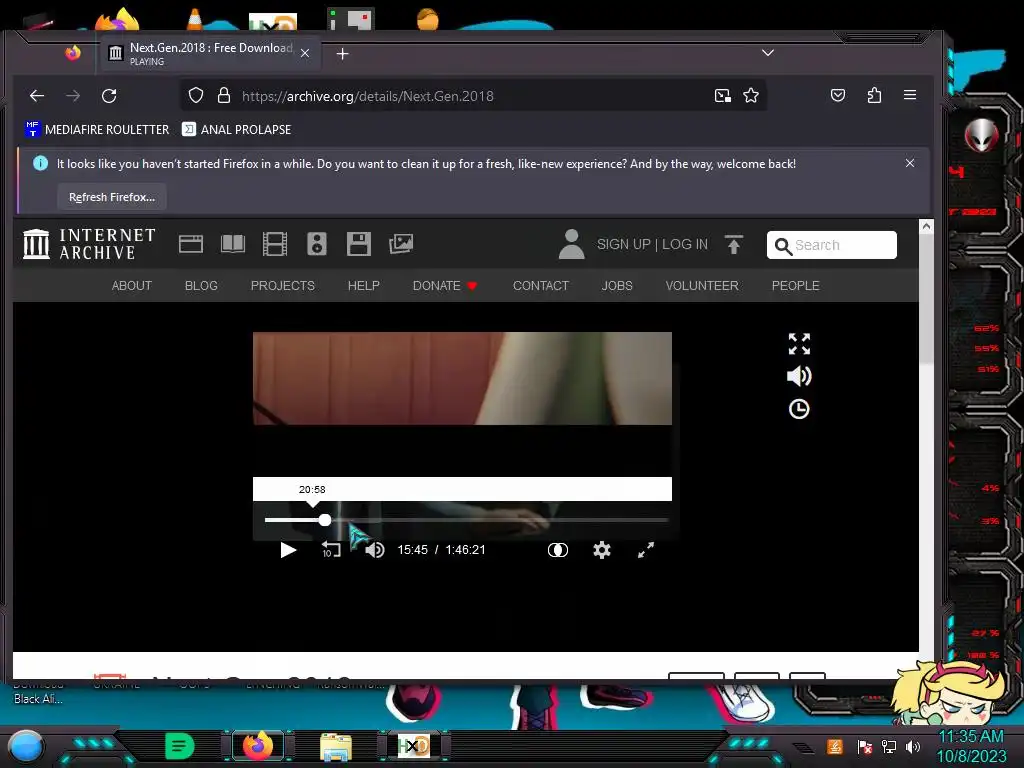Image resolution: width=1024 pixels, height=768 pixels.
Task: Mute the video player volume
Action: coord(375,551)
